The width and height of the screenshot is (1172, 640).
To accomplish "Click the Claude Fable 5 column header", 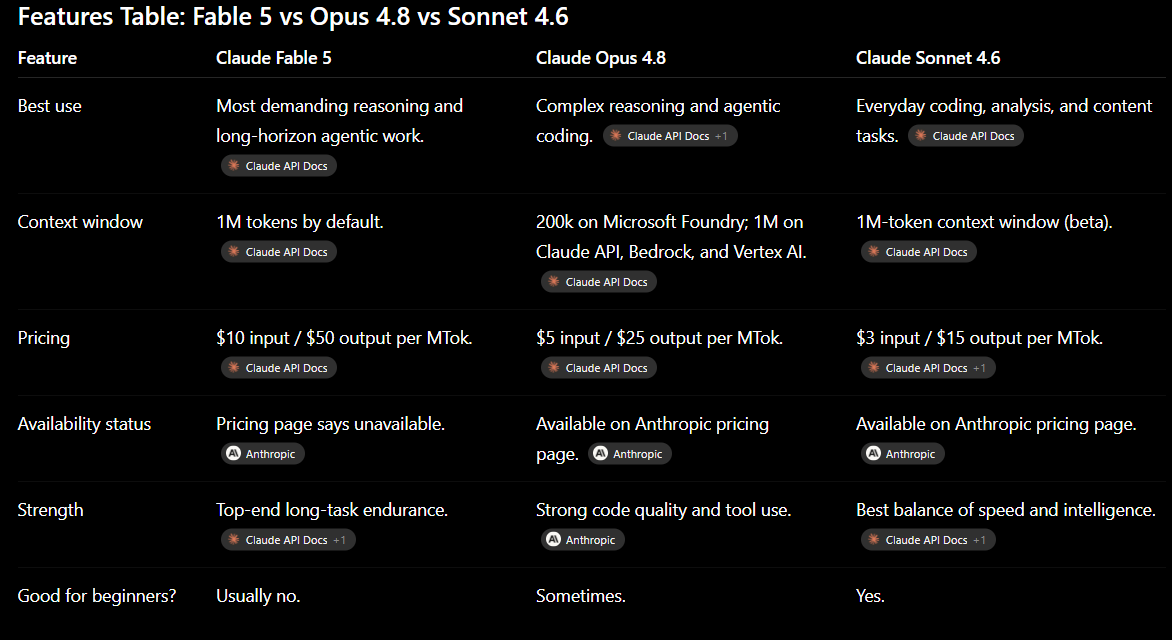I will coord(274,58).
